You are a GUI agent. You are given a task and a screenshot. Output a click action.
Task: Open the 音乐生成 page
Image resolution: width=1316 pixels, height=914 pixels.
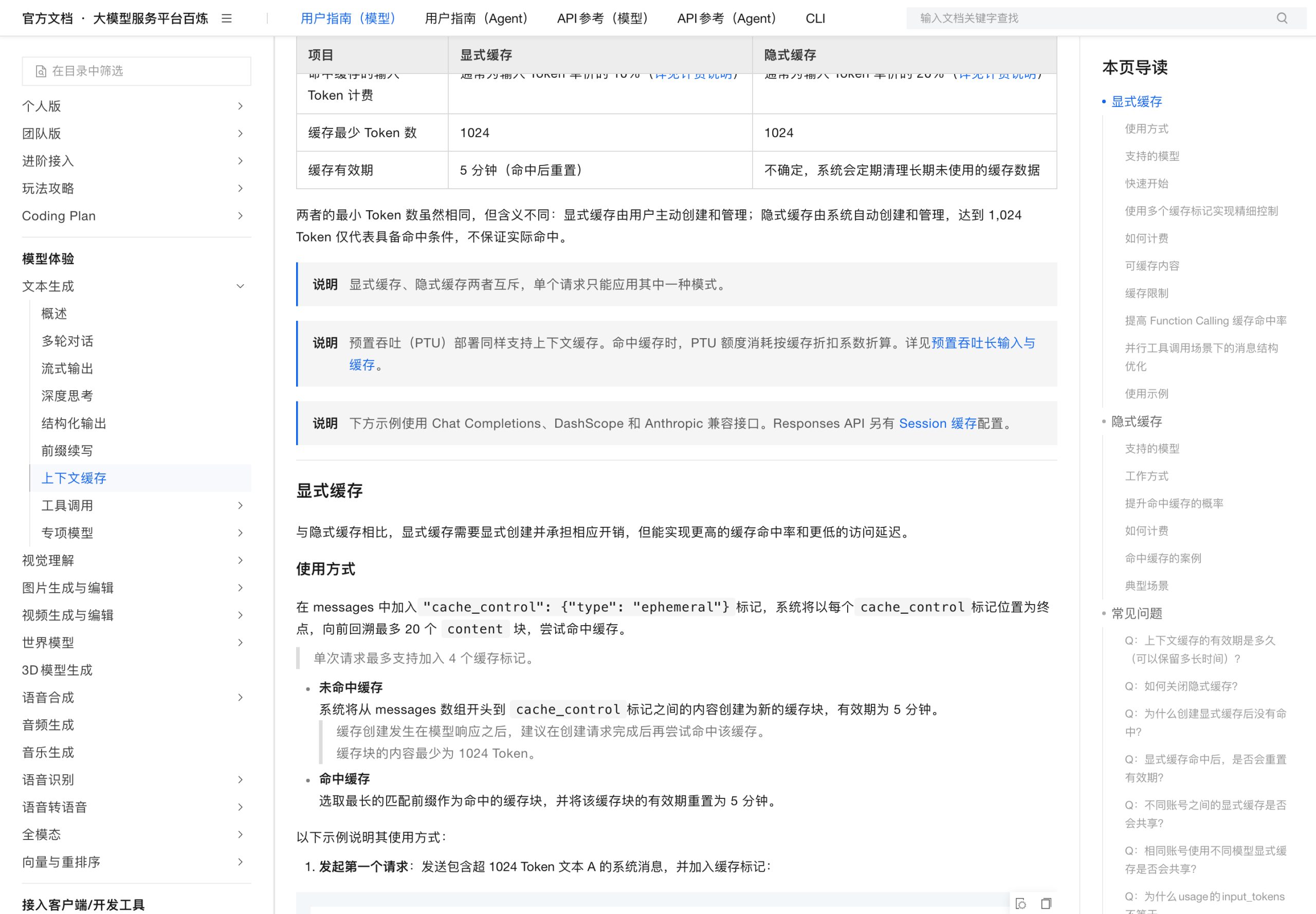[48, 753]
